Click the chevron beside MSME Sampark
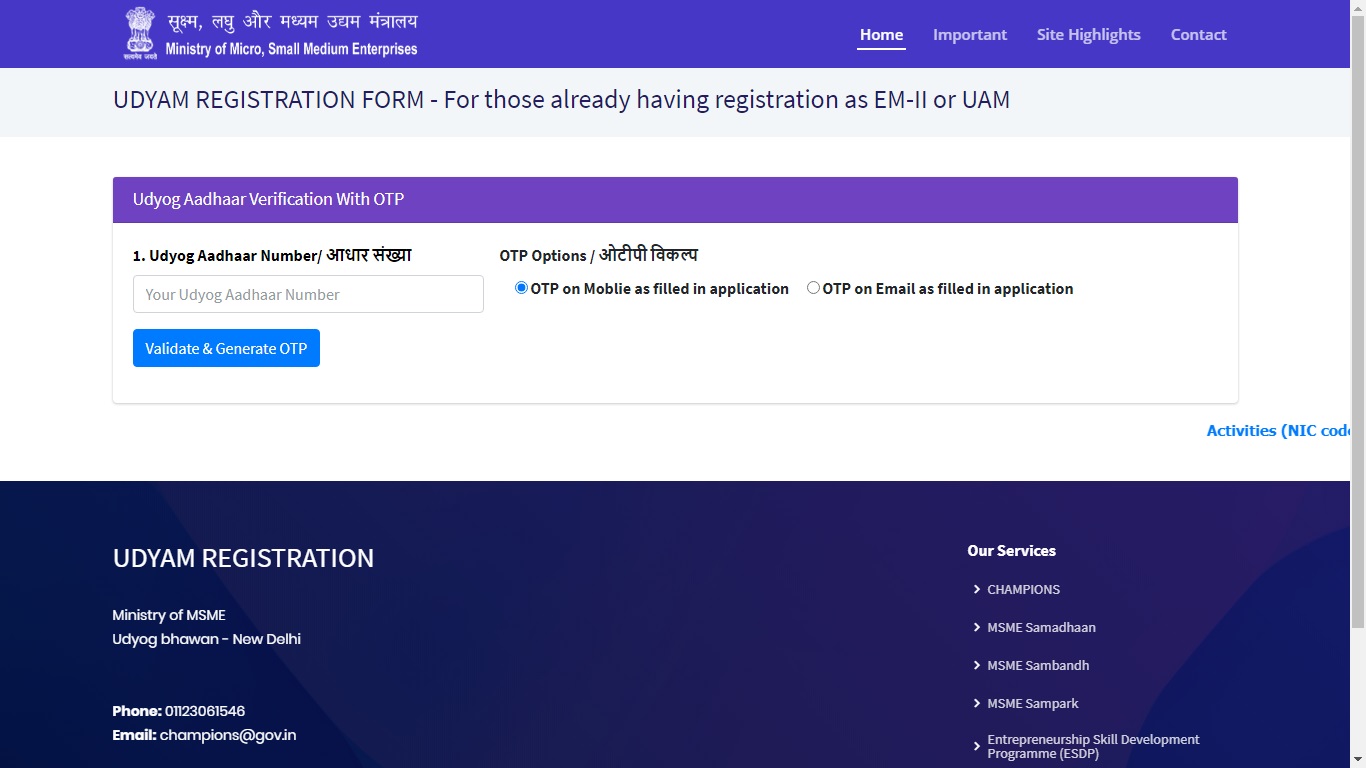This screenshot has width=1366, height=768. 977,703
